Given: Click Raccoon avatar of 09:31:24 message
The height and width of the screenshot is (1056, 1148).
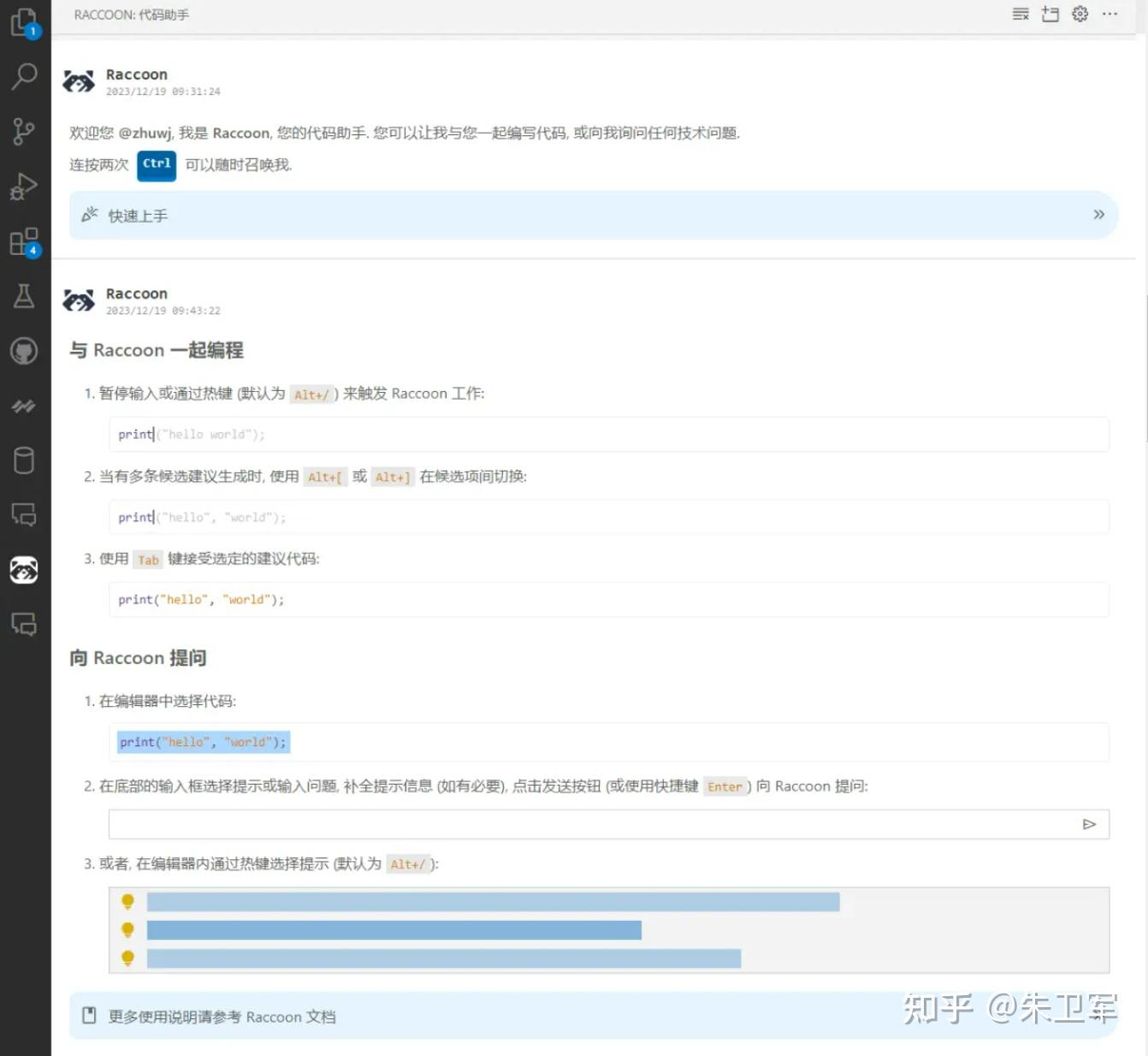Looking at the screenshot, I should [x=79, y=81].
